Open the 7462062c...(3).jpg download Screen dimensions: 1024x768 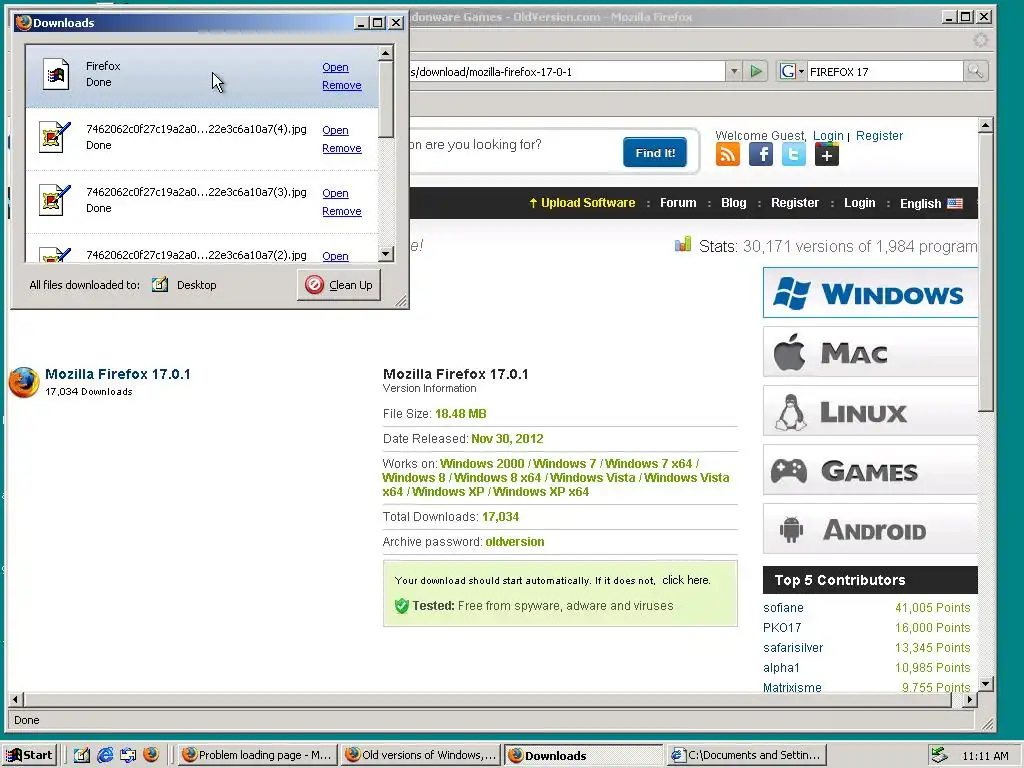tap(335, 193)
